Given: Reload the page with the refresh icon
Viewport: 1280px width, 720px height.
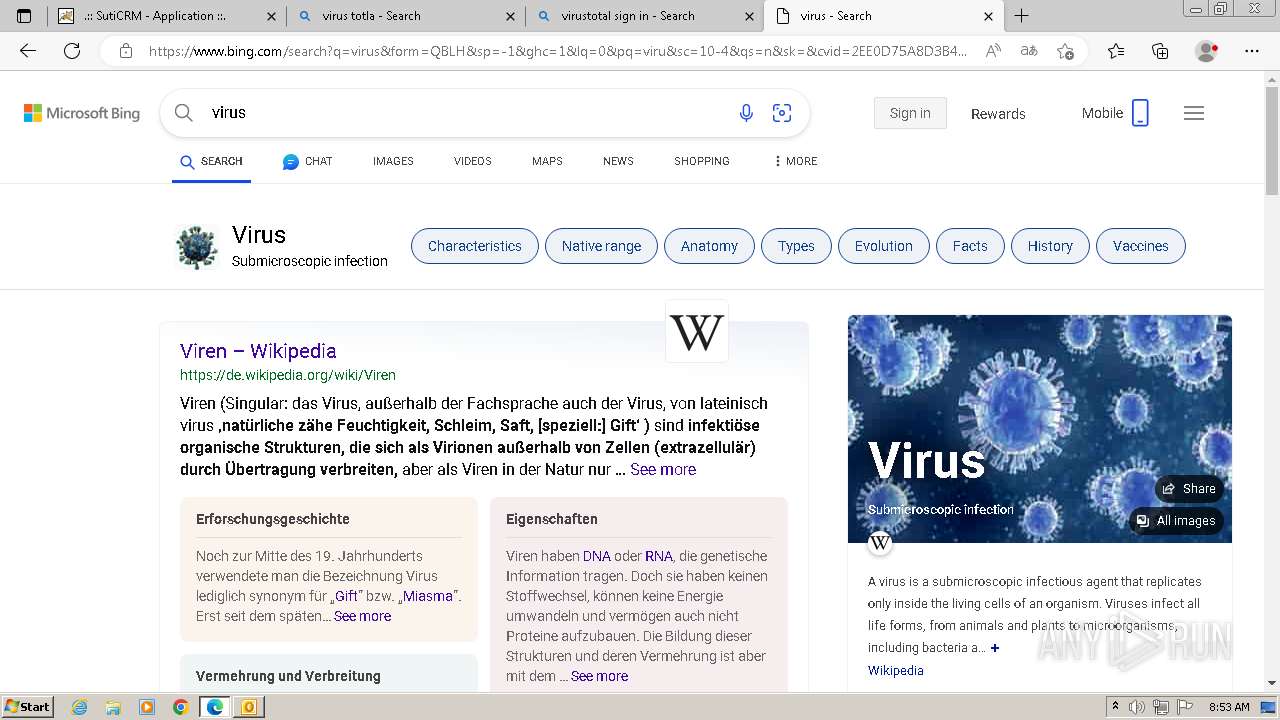Looking at the screenshot, I should (72, 51).
